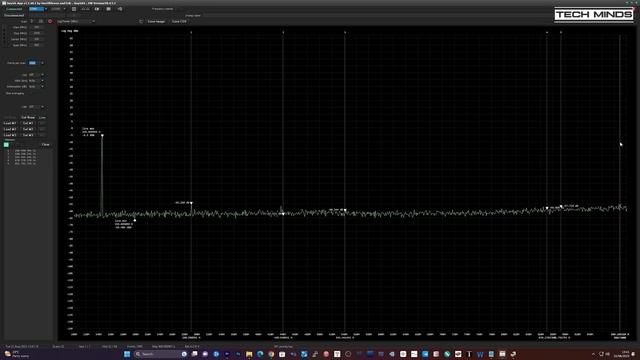Image resolution: width=640 pixels, height=360 pixels.
Task: Click the Start MHz input field
Action: (37, 27)
